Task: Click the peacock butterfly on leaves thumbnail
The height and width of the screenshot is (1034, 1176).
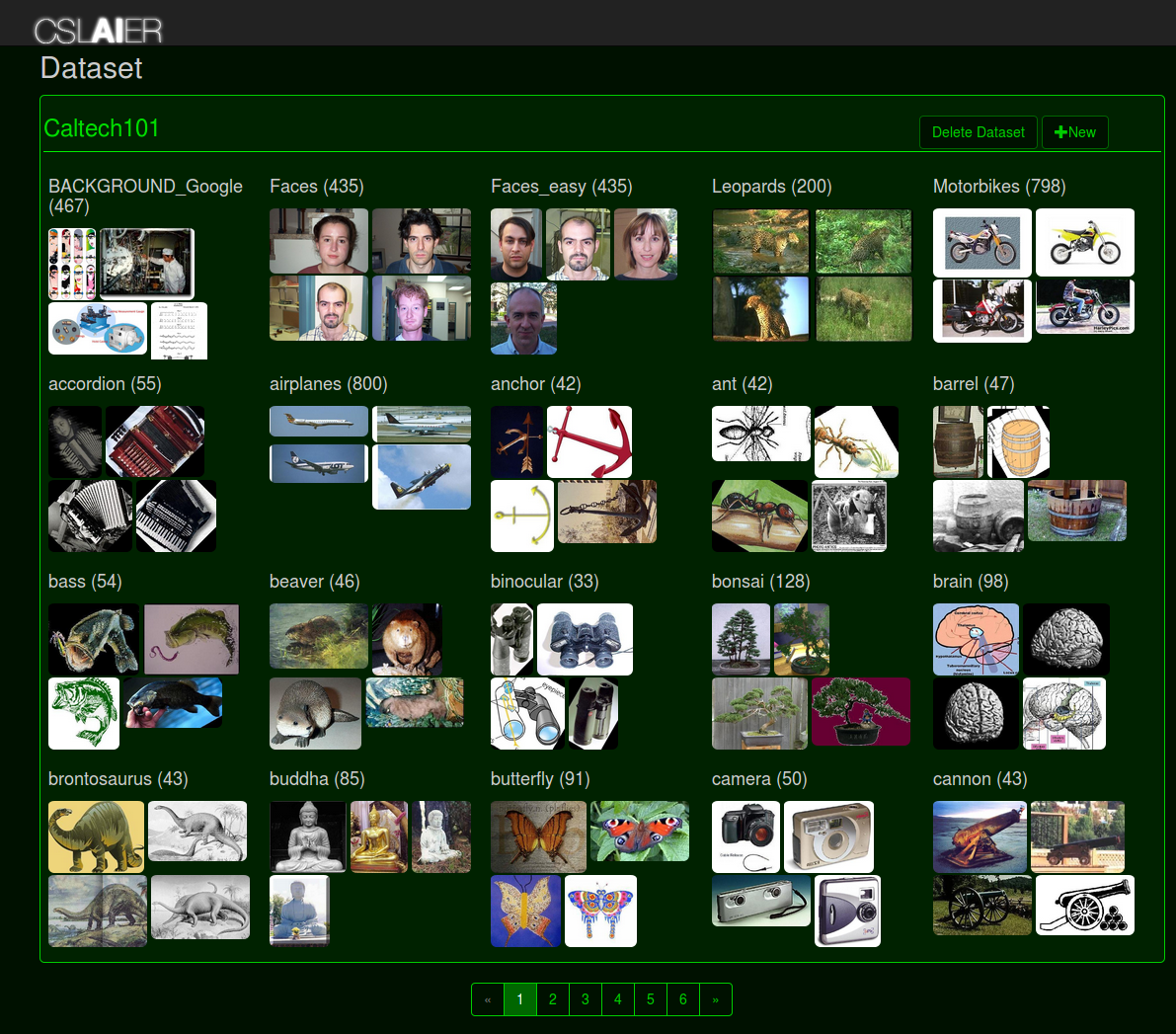Action: tap(639, 831)
